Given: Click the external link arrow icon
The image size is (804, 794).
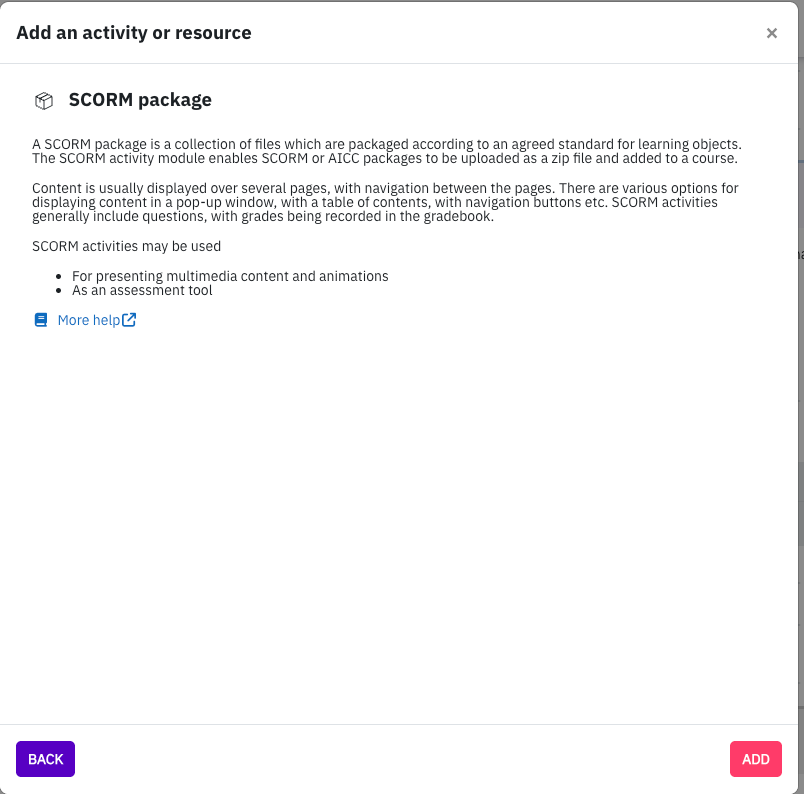Looking at the screenshot, I should 129,320.
